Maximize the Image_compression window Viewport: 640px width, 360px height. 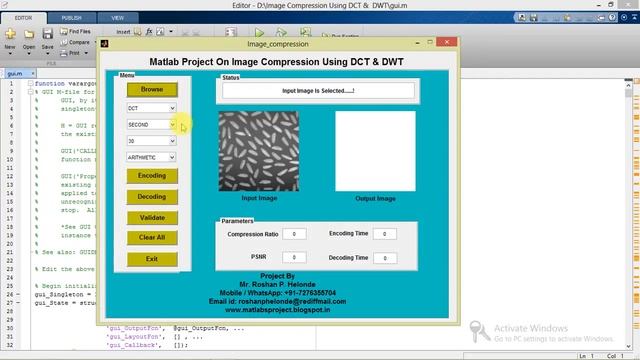click(x=430, y=42)
